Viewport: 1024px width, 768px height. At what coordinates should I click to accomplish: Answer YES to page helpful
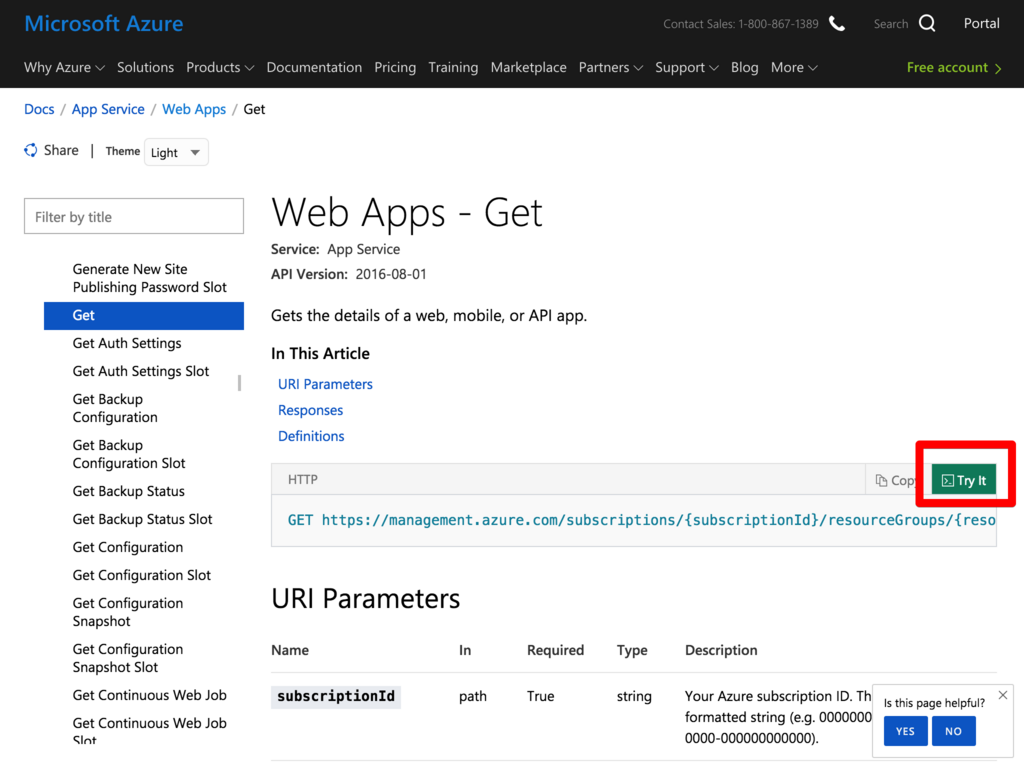[905, 731]
